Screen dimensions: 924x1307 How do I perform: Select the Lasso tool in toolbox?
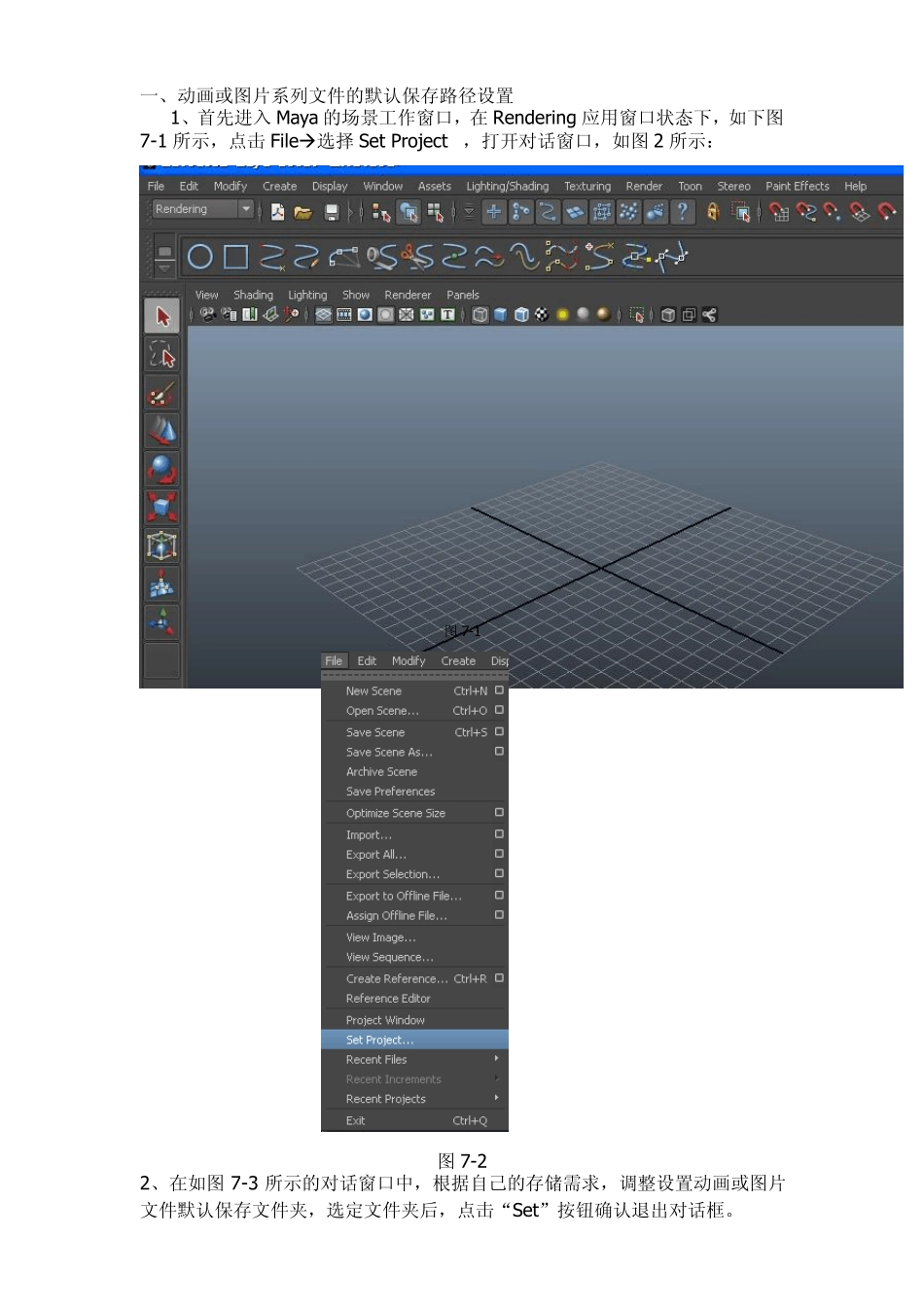tap(162, 355)
